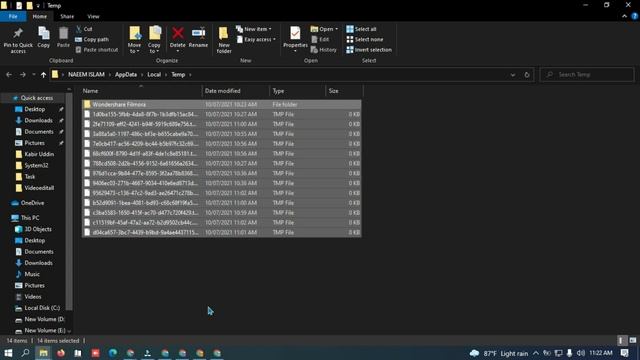Click Invert selection in ribbon
This screenshot has width=640, height=360.
pos(369,50)
